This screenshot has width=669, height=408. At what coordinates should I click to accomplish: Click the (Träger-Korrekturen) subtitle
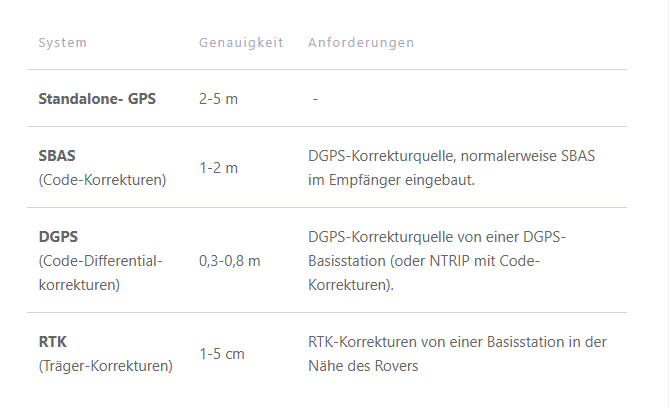click(106, 366)
